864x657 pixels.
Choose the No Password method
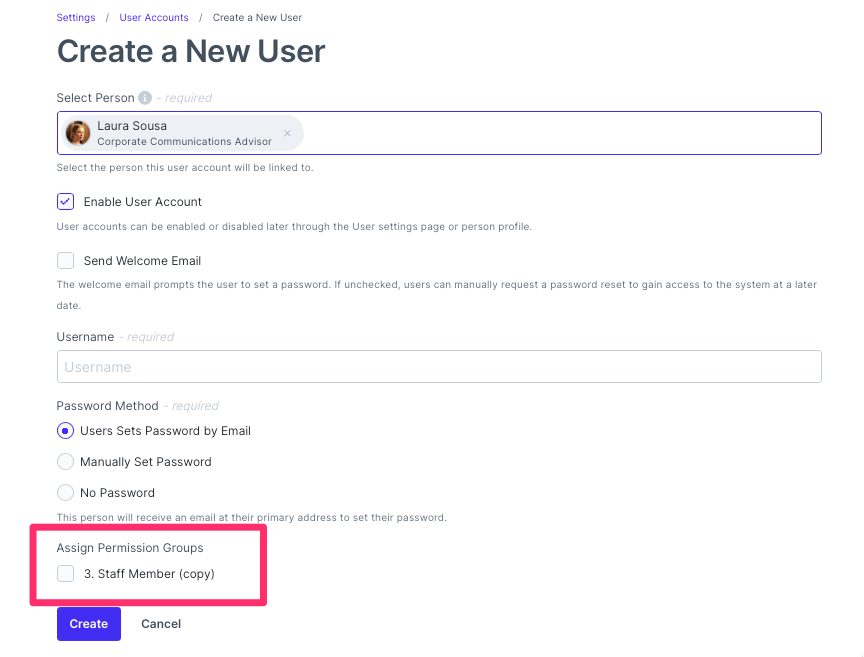[x=65, y=492]
